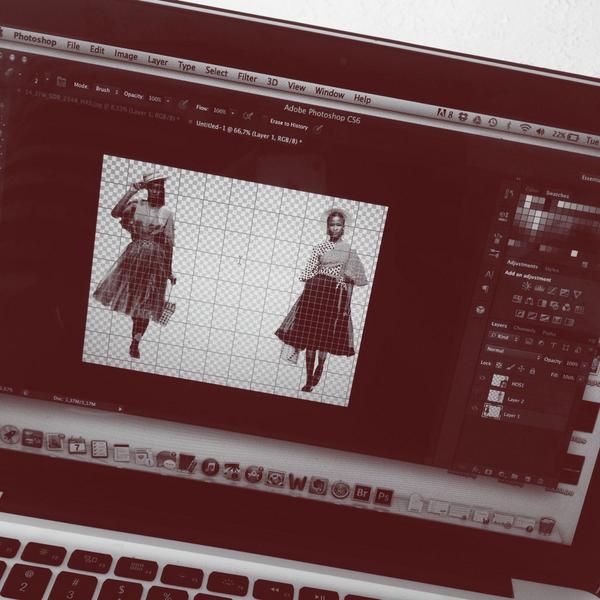Open the layer Fill dropdown arrow

(580, 378)
